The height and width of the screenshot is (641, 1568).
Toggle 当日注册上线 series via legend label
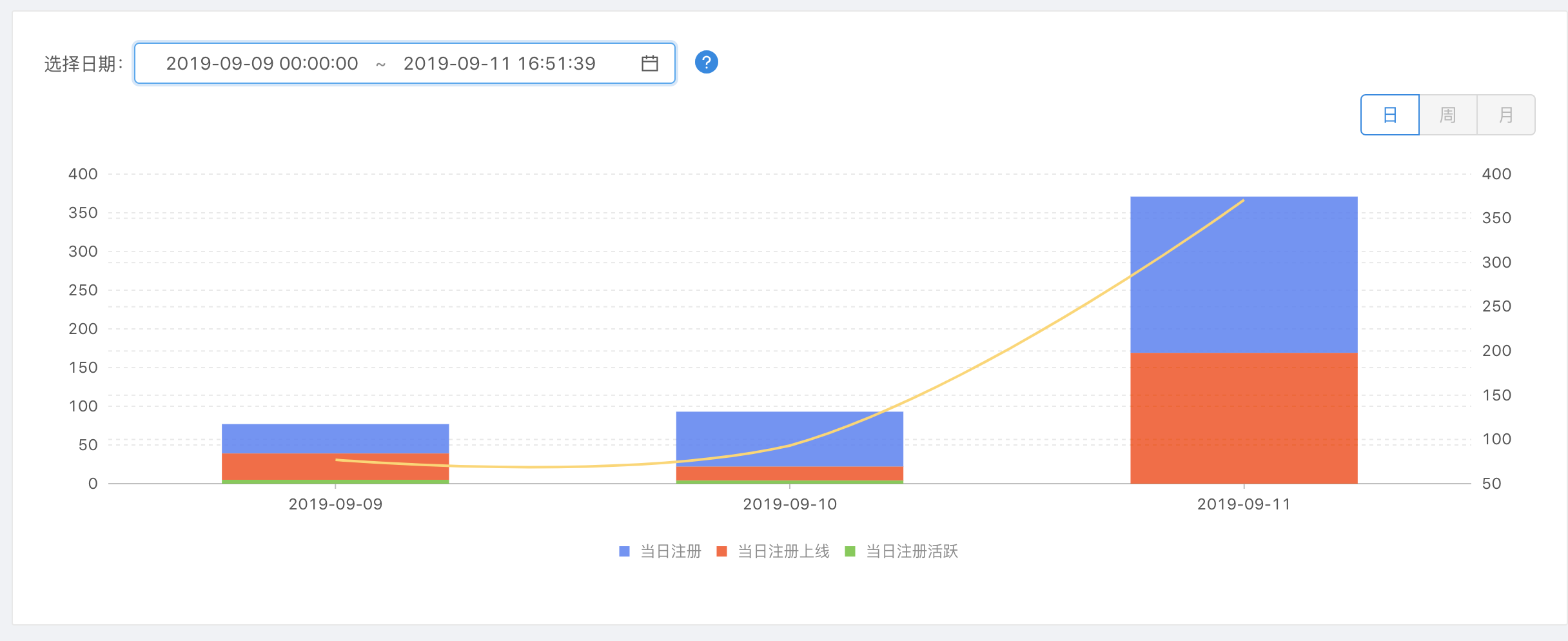(x=783, y=551)
